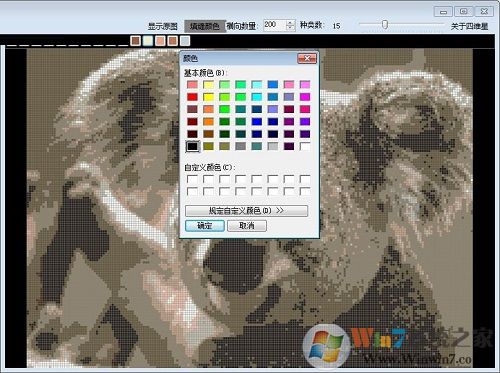Select the first empty custom color slot
The height and width of the screenshot is (373, 500).
(x=192, y=179)
